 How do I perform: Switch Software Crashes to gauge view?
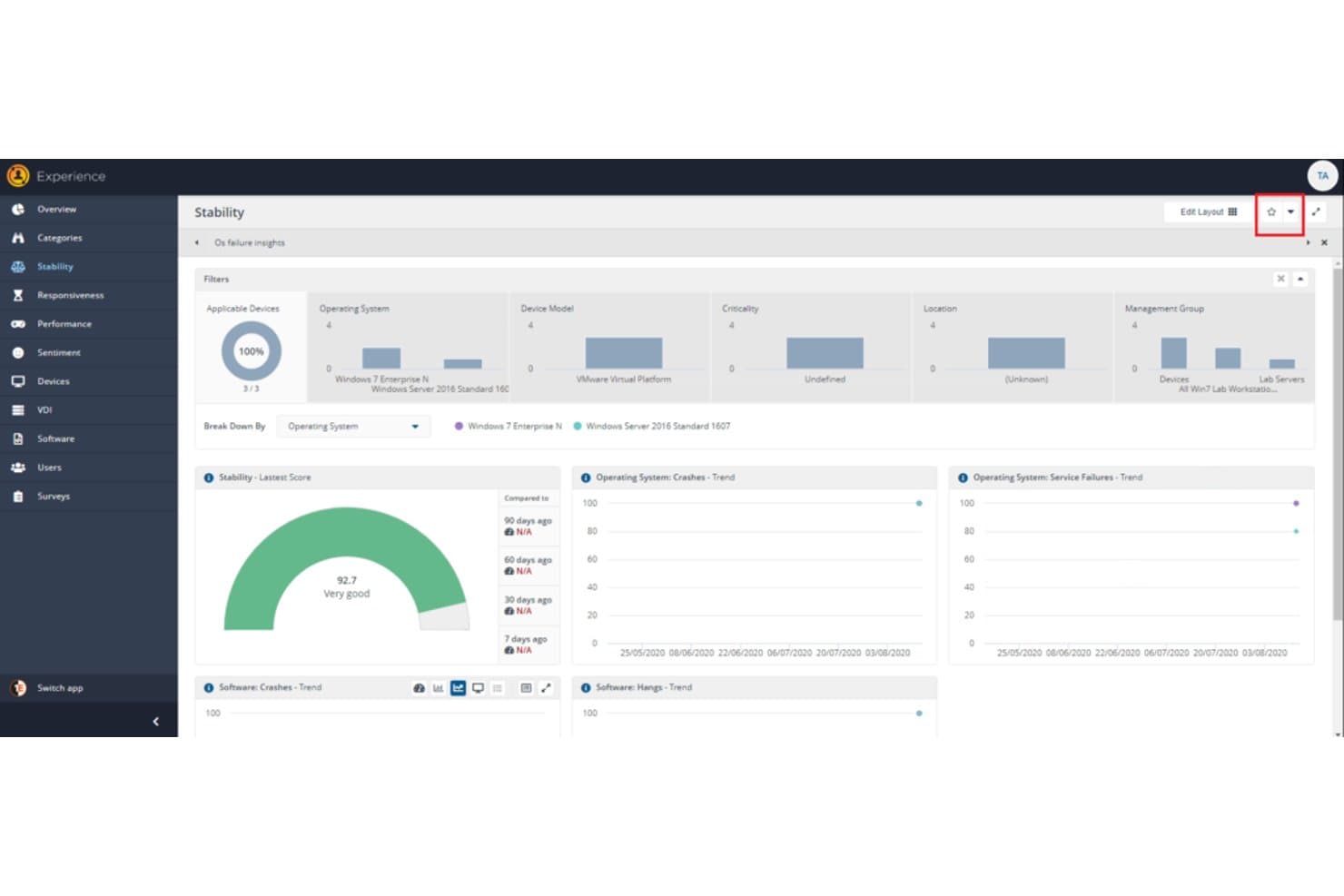click(x=419, y=688)
